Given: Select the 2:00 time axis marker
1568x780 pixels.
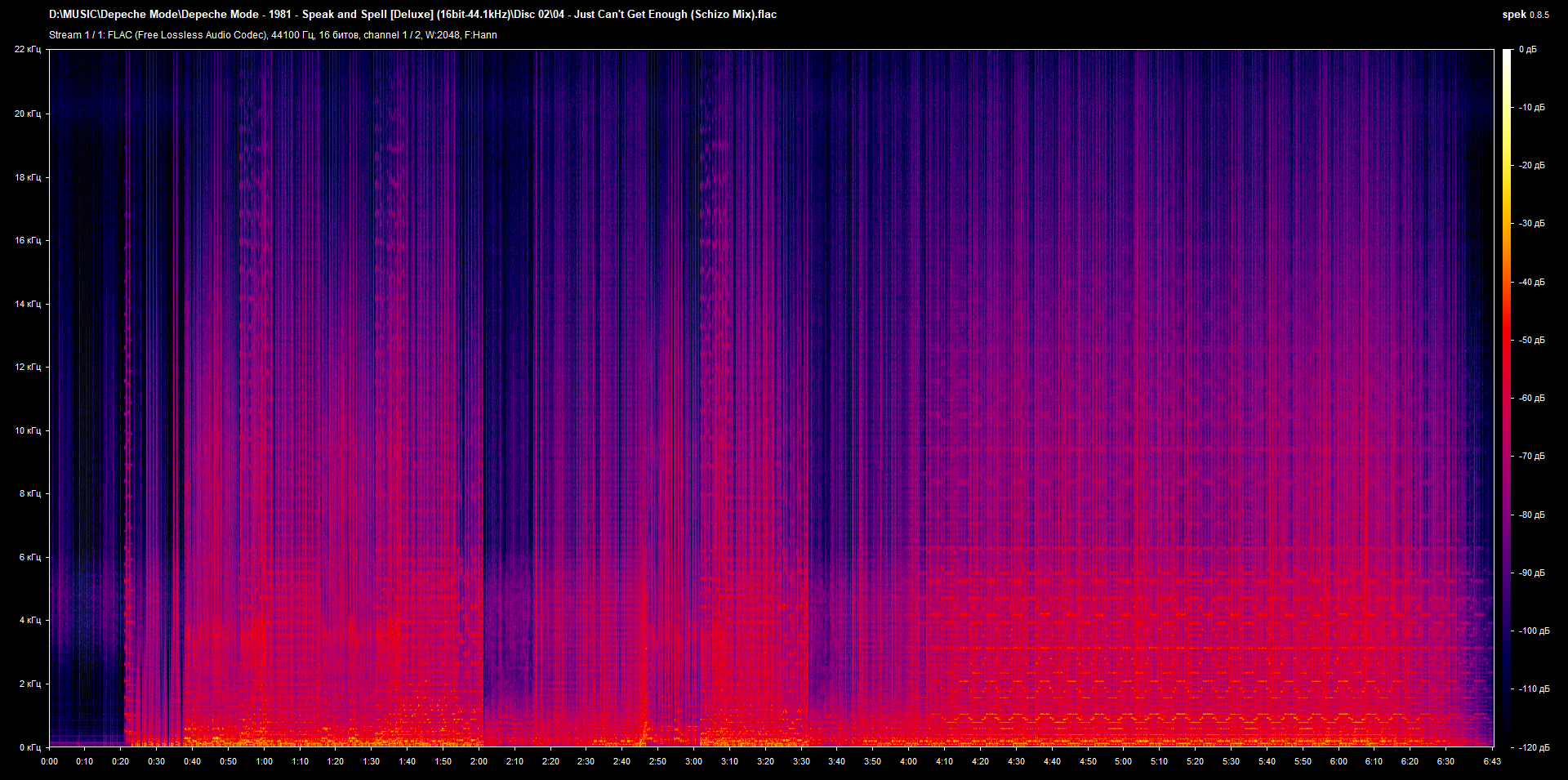Looking at the screenshot, I should (479, 761).
